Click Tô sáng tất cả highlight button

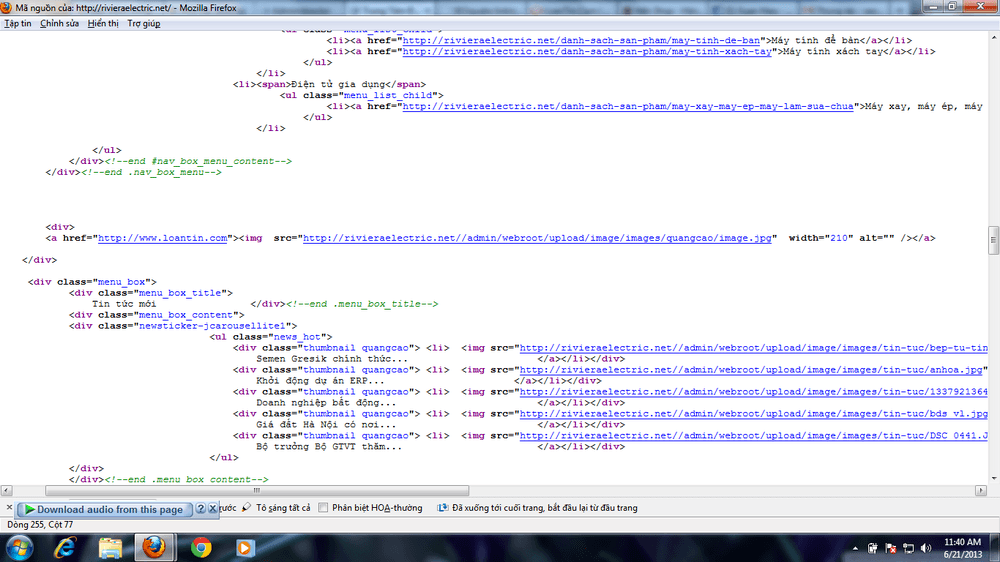pyautogui.click(x=283, y=508)
